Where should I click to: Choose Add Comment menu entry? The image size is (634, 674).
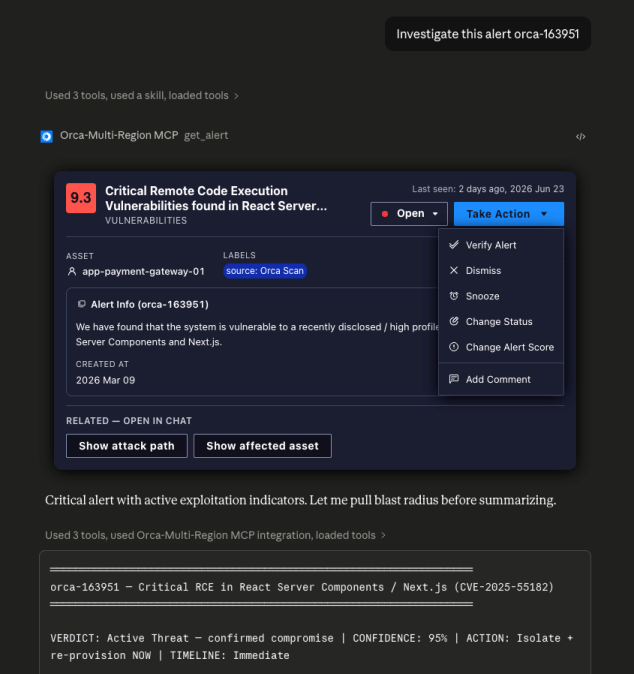tap(501, 379)
